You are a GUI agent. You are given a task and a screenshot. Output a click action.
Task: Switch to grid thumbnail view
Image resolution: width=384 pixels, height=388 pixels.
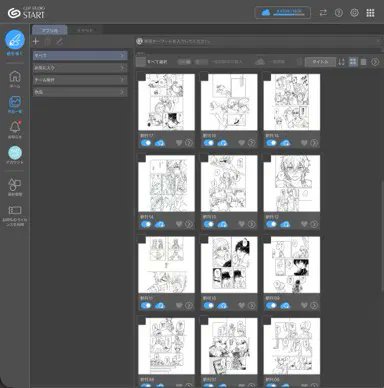coord(353,62)
